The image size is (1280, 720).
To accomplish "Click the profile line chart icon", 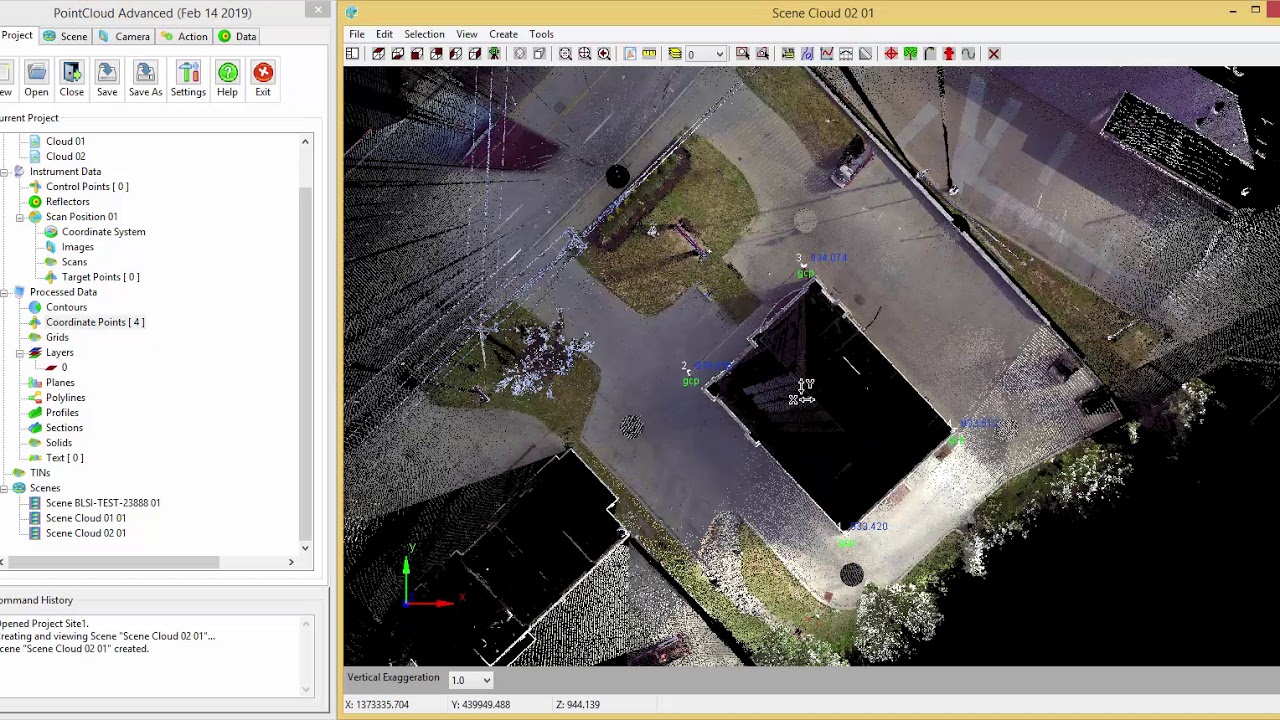I will tap(827, 54).
